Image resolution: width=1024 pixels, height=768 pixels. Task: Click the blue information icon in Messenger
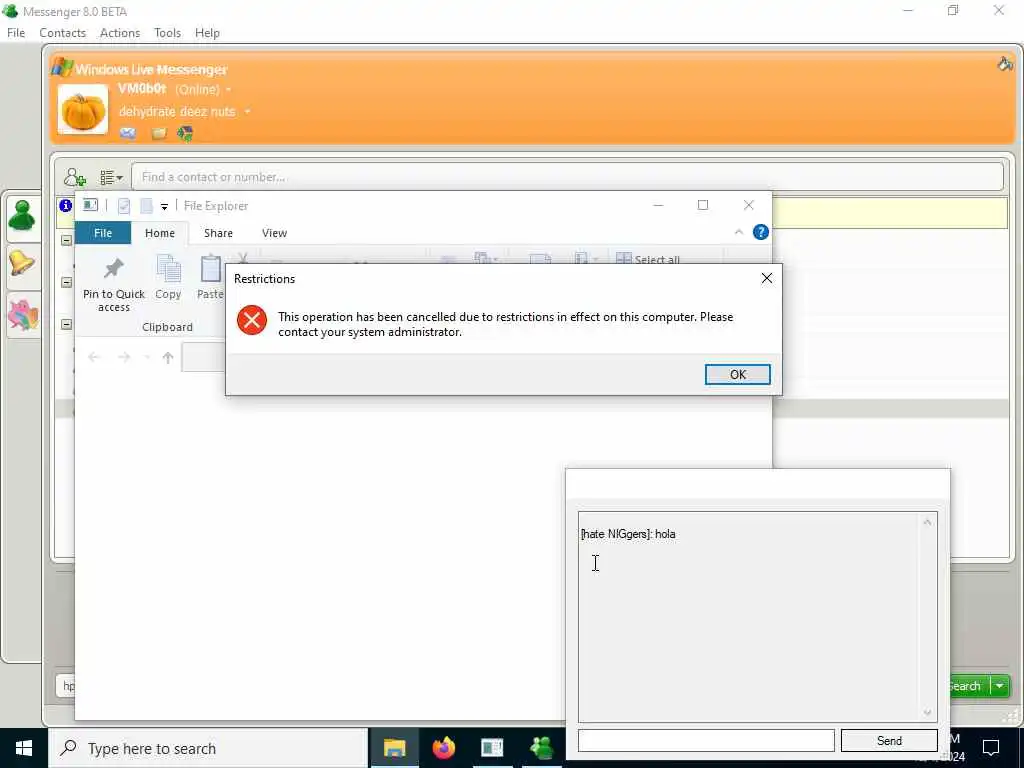(65, 206)
